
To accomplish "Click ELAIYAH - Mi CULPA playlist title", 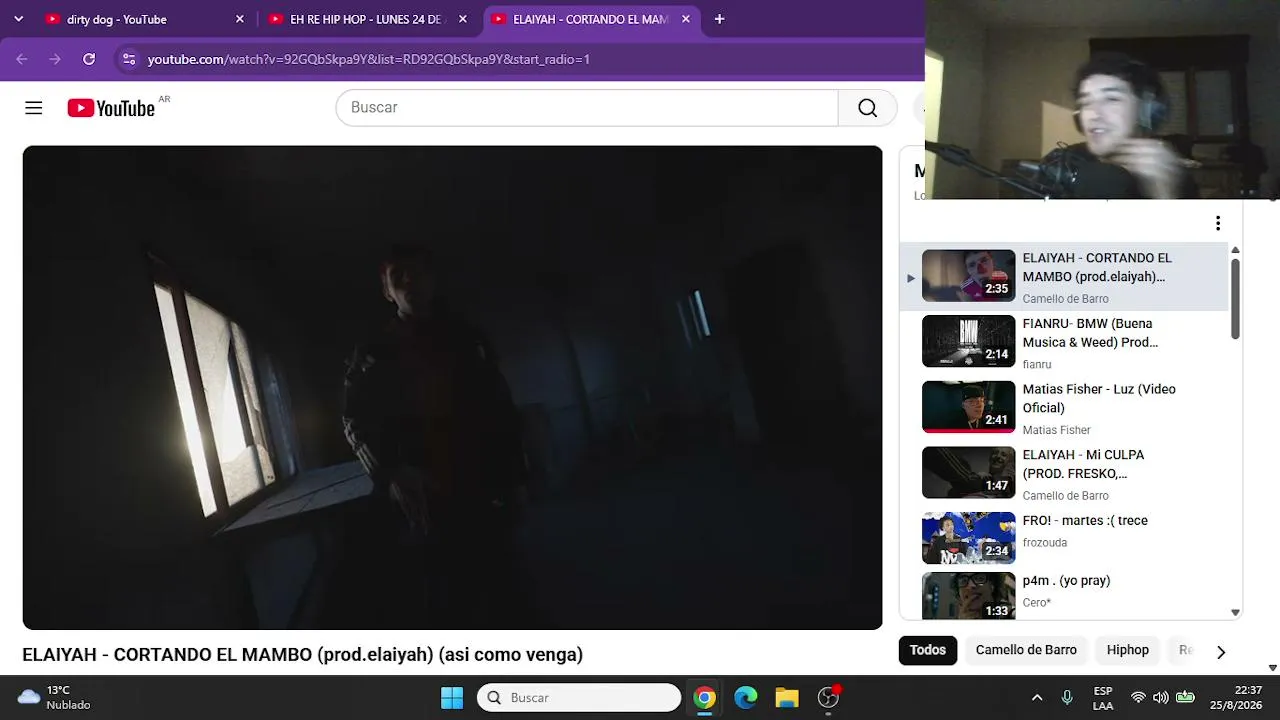I will point(1083,464).
